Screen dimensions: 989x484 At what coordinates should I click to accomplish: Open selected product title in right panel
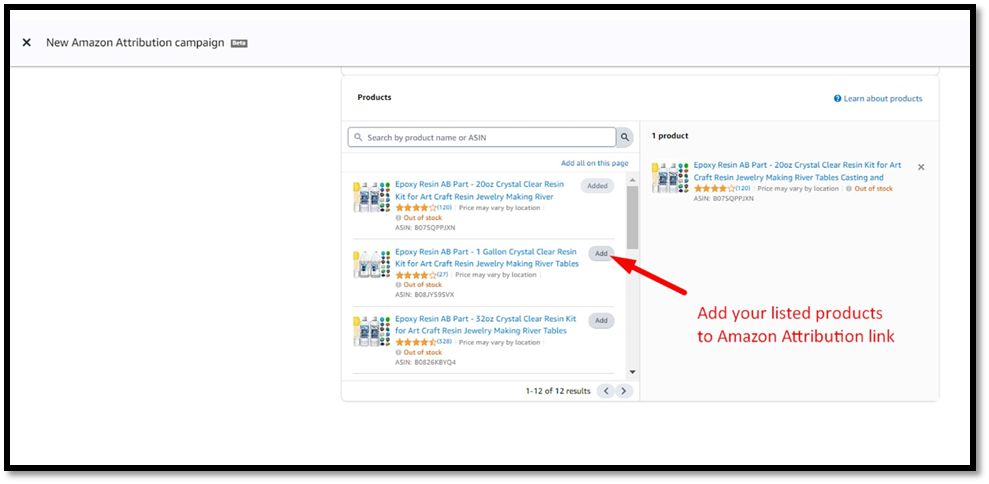(797, 171)
